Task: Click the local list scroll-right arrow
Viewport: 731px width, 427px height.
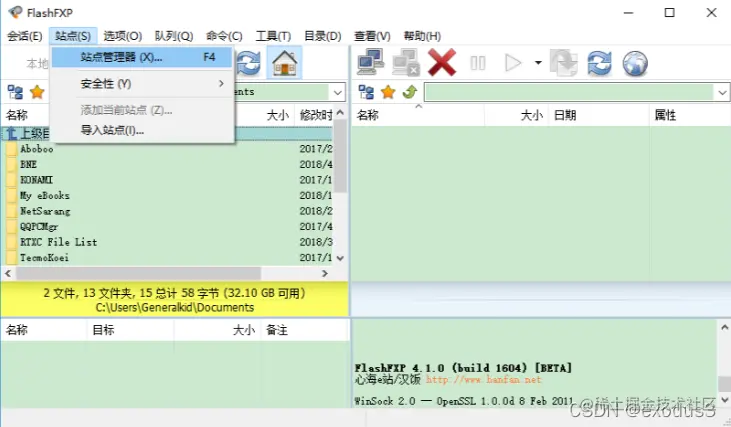Action: (x=325, y=274)
